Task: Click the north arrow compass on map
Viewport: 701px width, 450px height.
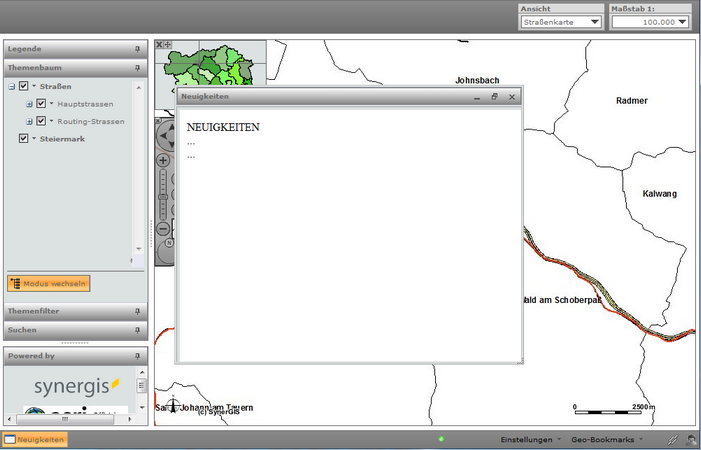Action: coord(173,405)
